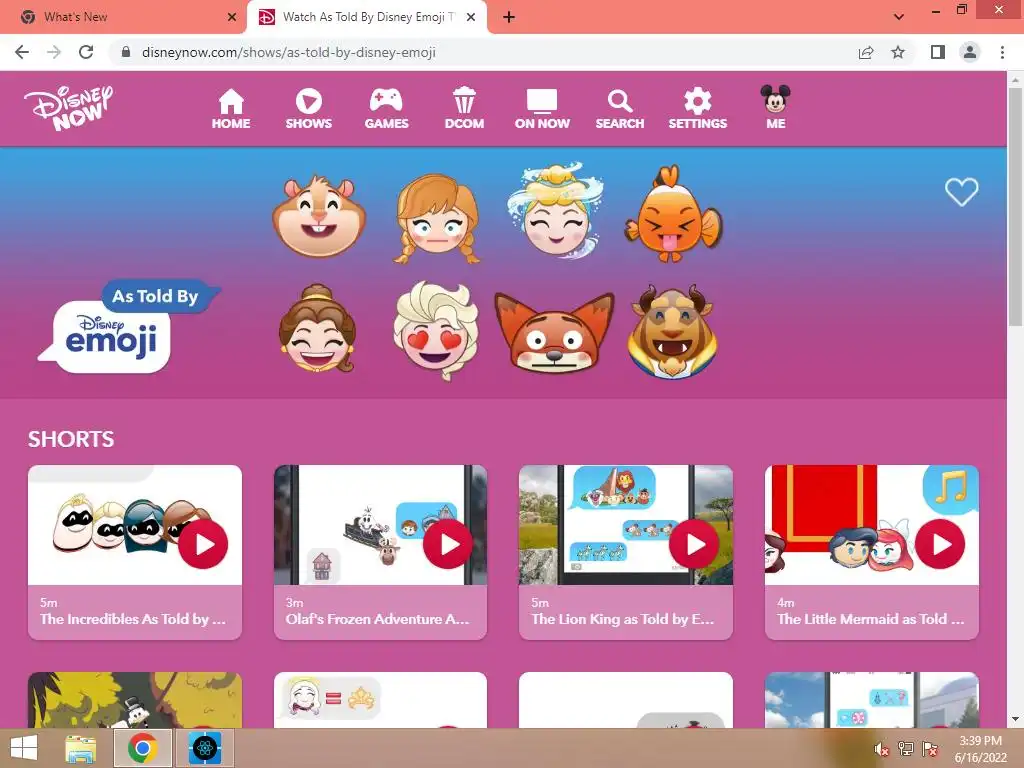Open the React atom app in taskbar
The height and width of the screenshot is (768, 1024).
pyautogui.click(x=204, y=748)
